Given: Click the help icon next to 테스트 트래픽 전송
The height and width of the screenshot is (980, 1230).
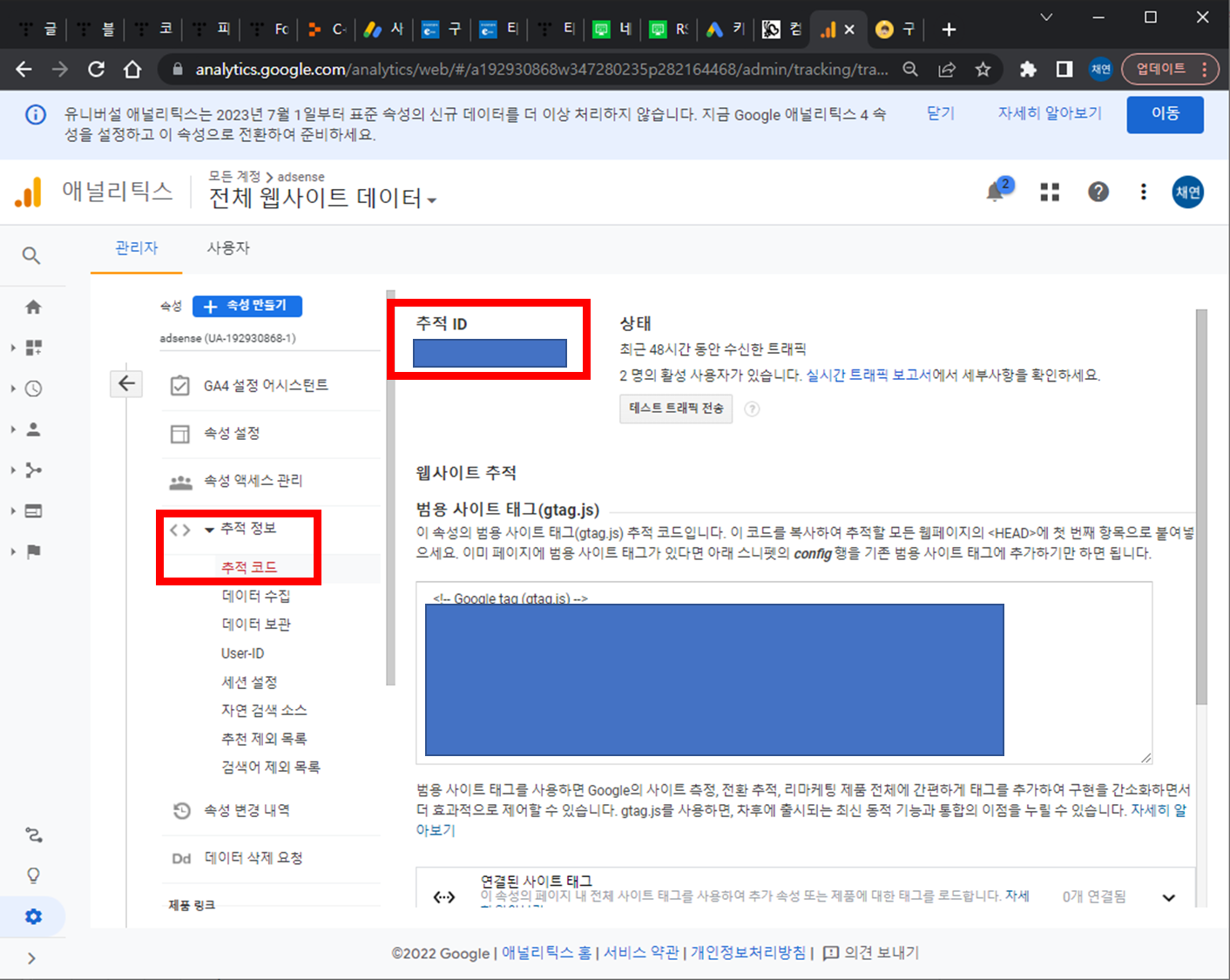Looking at the screenshot, I should [x=752, y=409].
